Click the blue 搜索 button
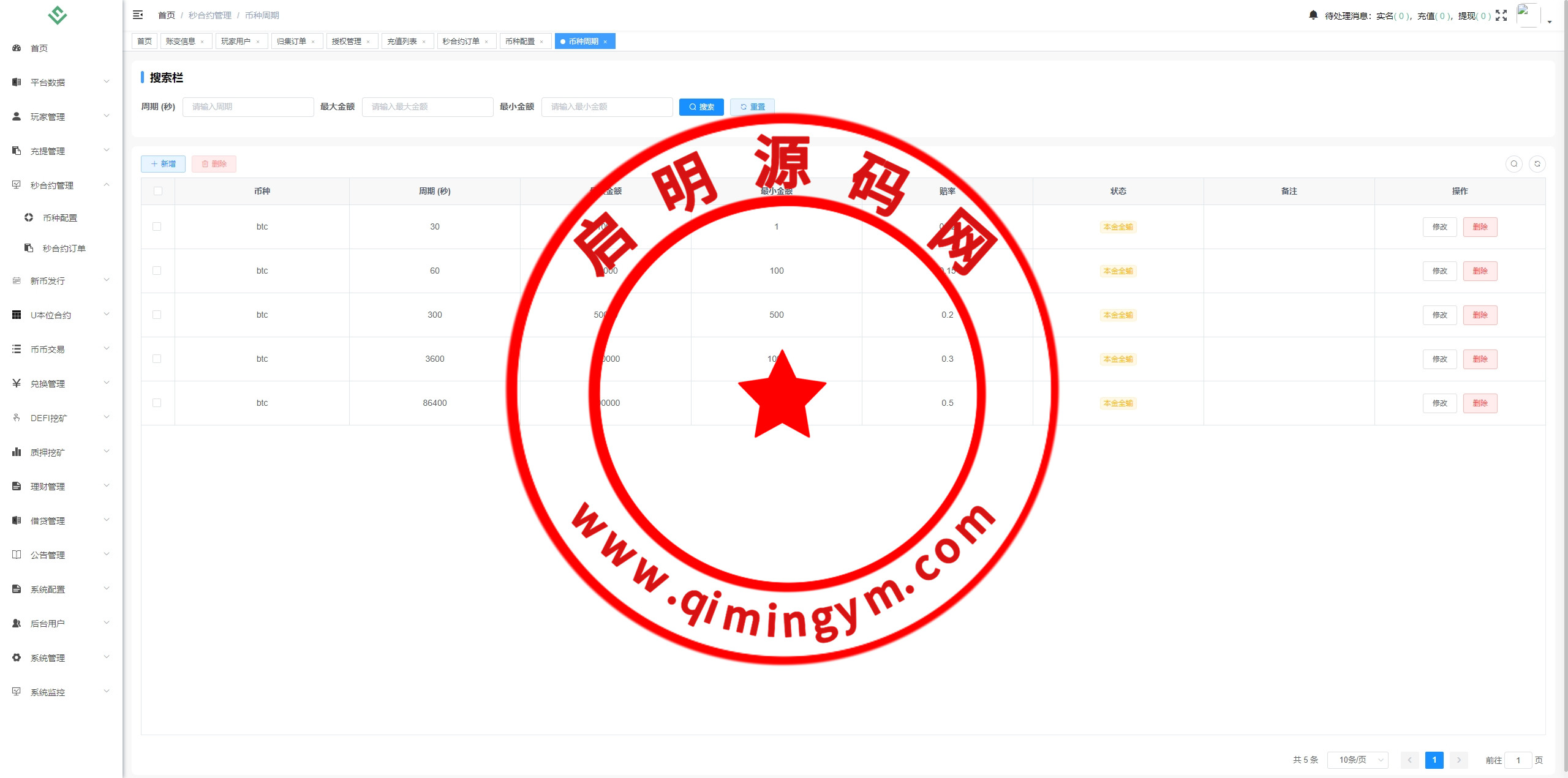Viewport: 1568px width, 778px height. pos(701,107)
